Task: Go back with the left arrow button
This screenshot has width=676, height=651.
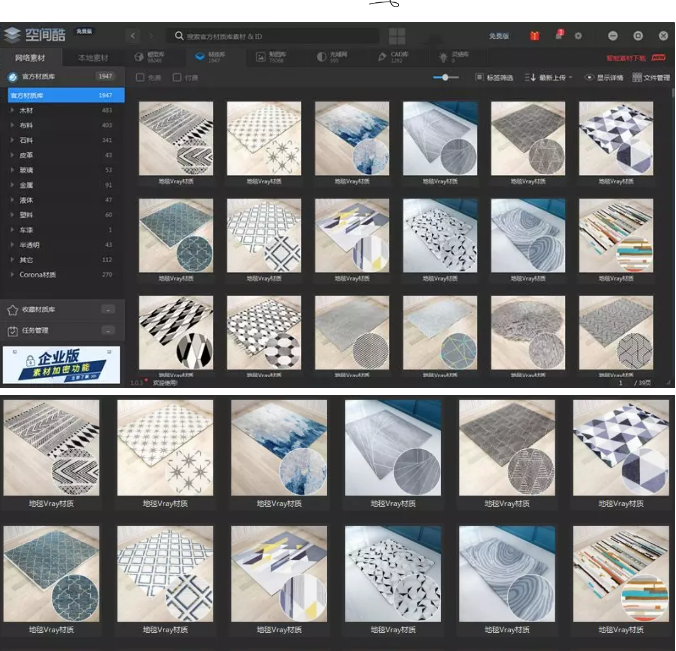Action: pos(133,36)
